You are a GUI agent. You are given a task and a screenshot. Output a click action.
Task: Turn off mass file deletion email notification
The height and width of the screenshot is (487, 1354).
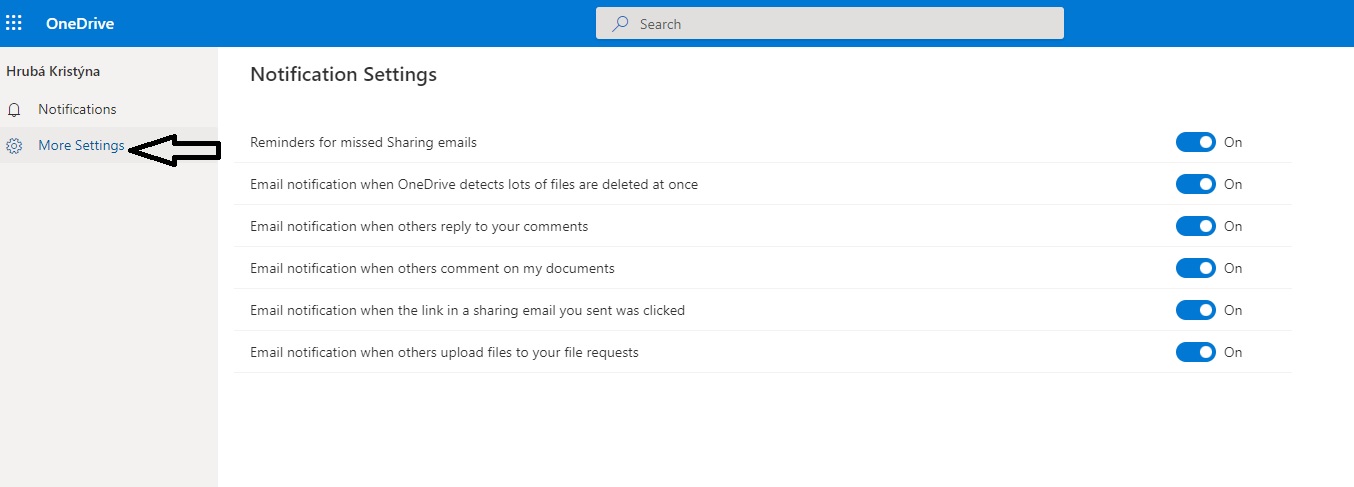point(1195,184)
